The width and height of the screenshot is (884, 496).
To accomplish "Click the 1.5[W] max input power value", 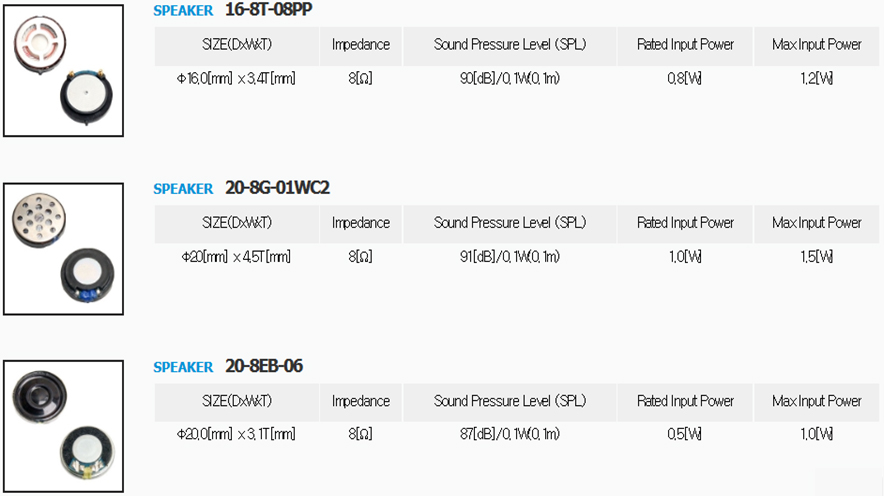I will click(816, 257).
